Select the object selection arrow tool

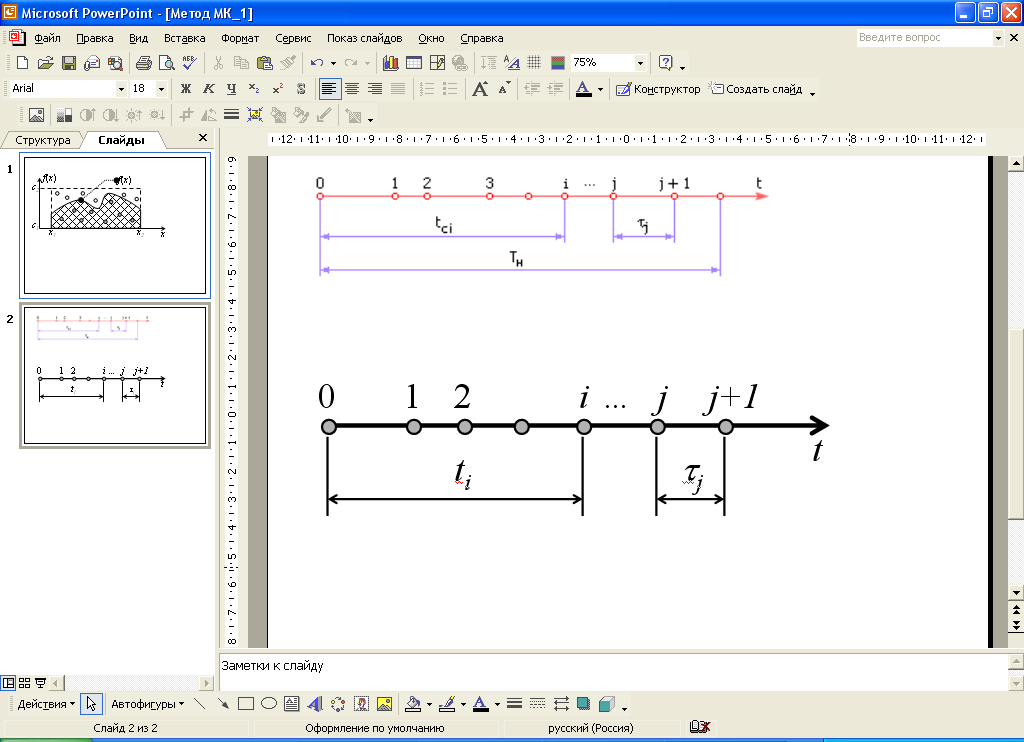pos(91,704)
